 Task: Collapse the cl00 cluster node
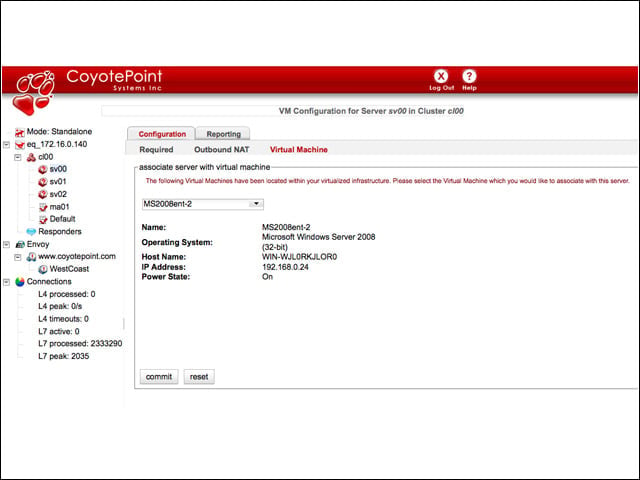[18, 157]
